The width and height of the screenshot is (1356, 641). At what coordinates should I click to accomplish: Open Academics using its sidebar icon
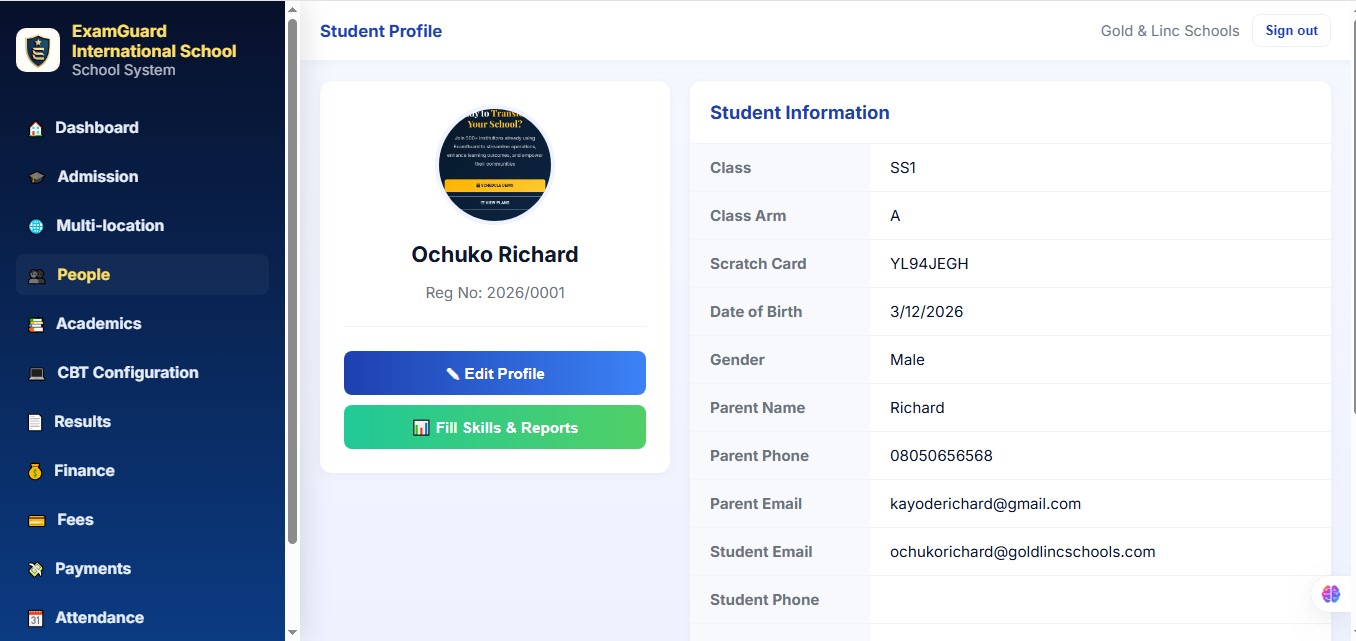34,323
